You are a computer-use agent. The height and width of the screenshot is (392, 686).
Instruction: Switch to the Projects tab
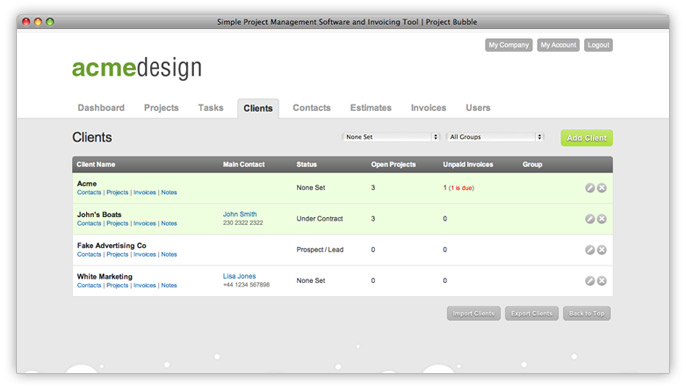(161, 108)
